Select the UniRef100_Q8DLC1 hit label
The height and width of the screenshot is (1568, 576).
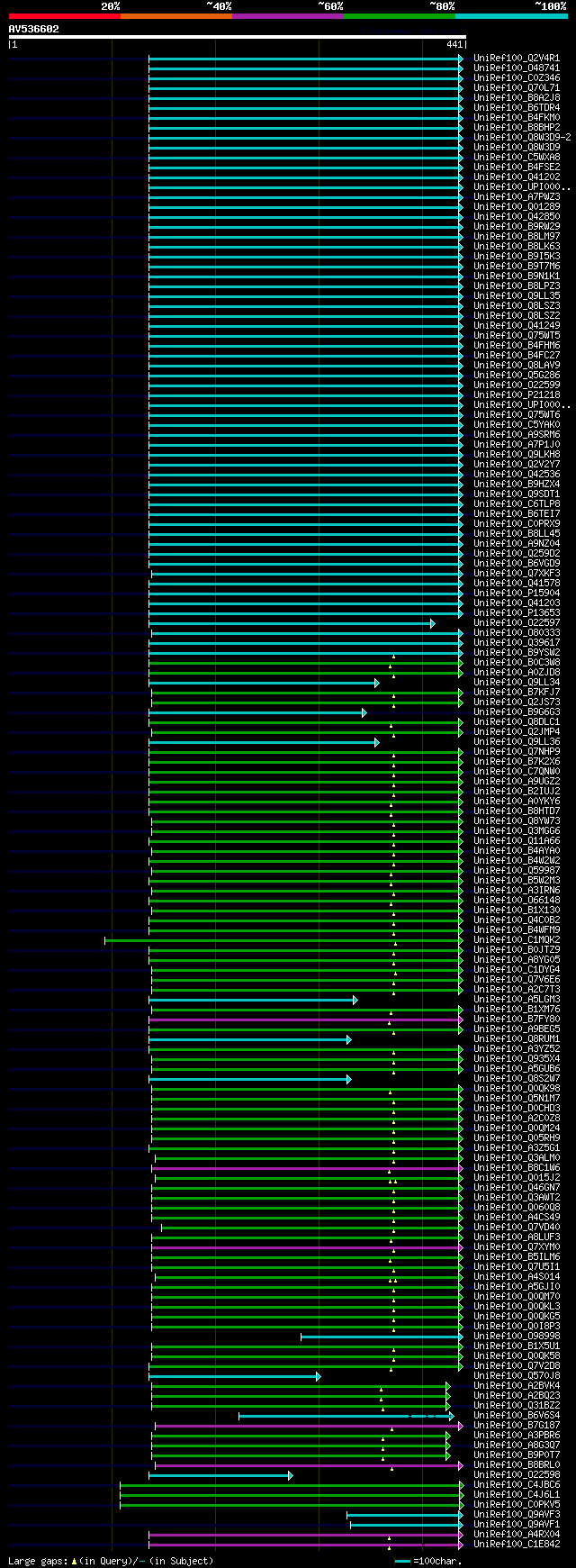(x=517, y=721)
